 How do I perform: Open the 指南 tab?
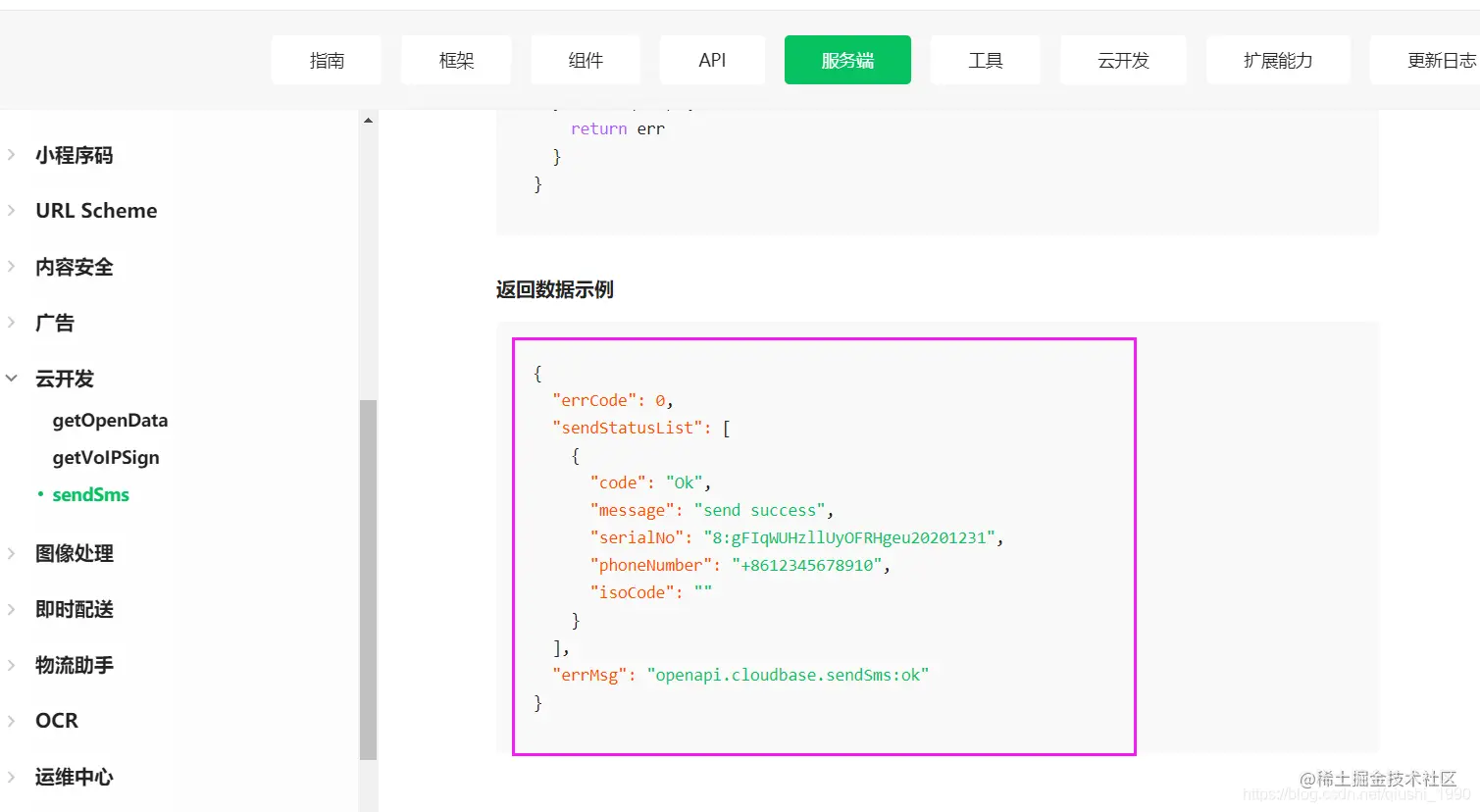[327, 60]
